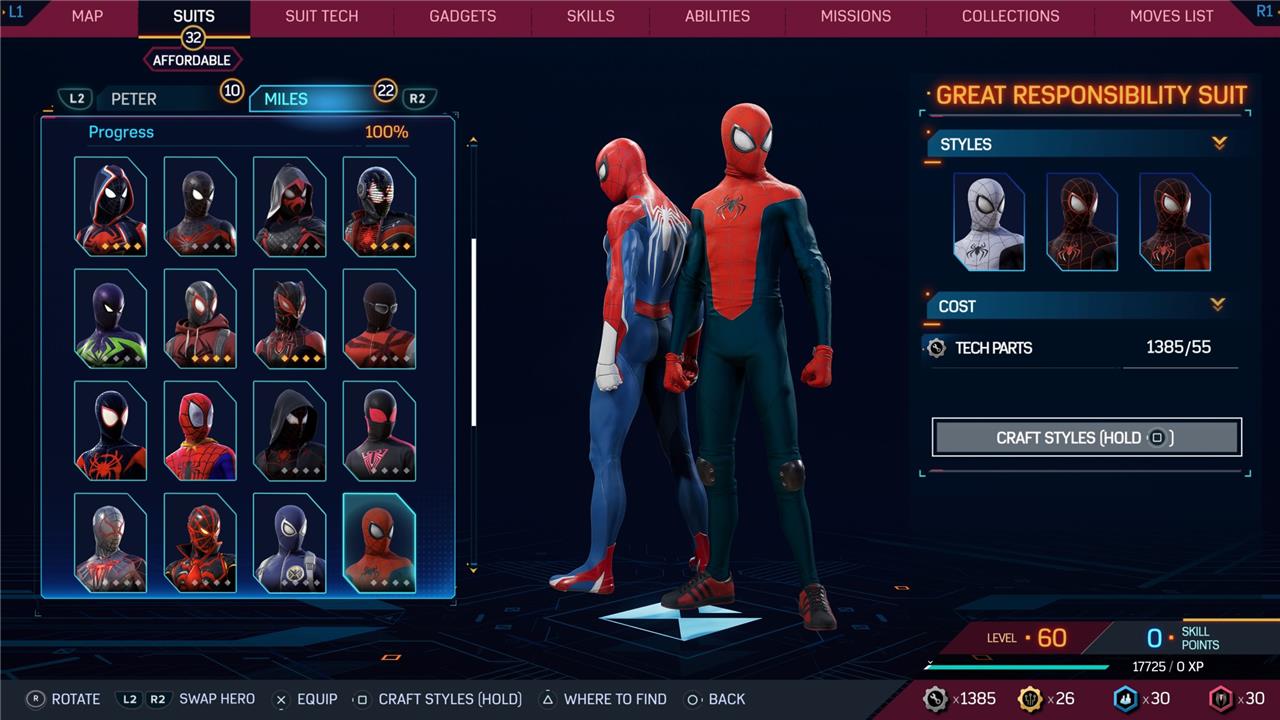Choose the purple and green suit tile
This screenshot has width=1280, height=720.
(110, 319)
